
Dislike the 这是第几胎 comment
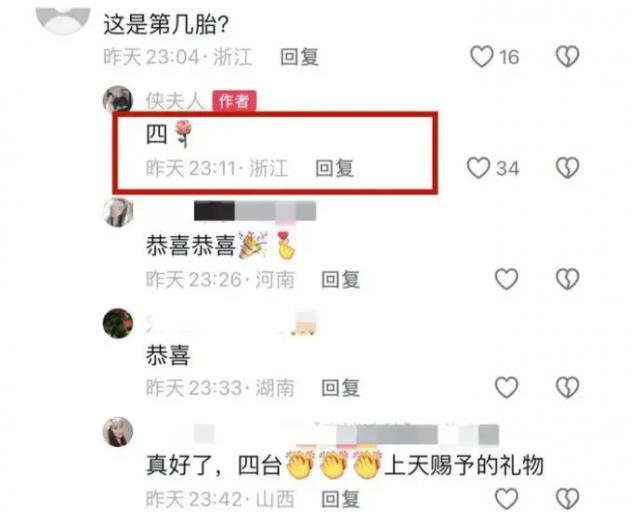(567, 57)
